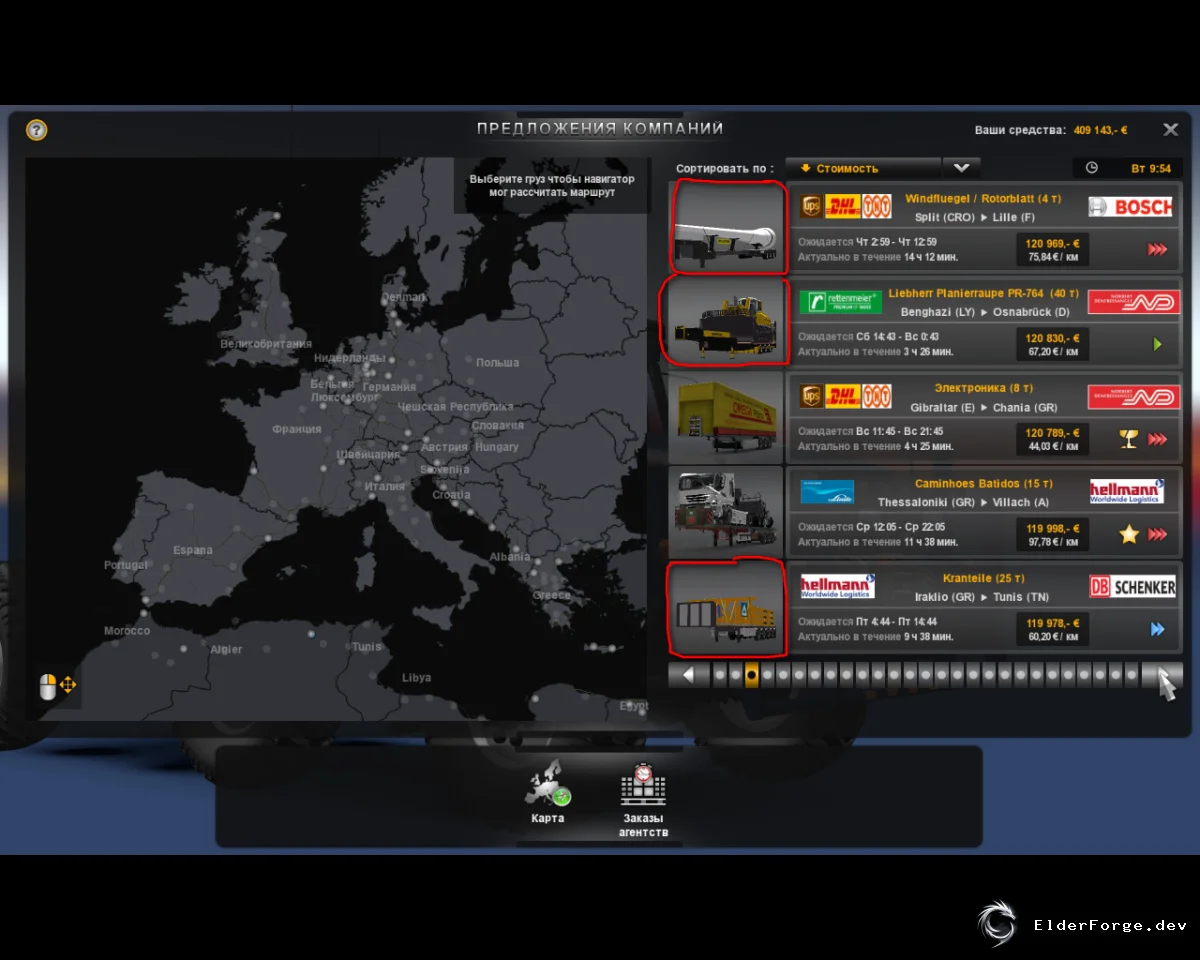Click the Польша label on the map
This screenshot has width=1200, height=960.
click(x=497, y=362)
